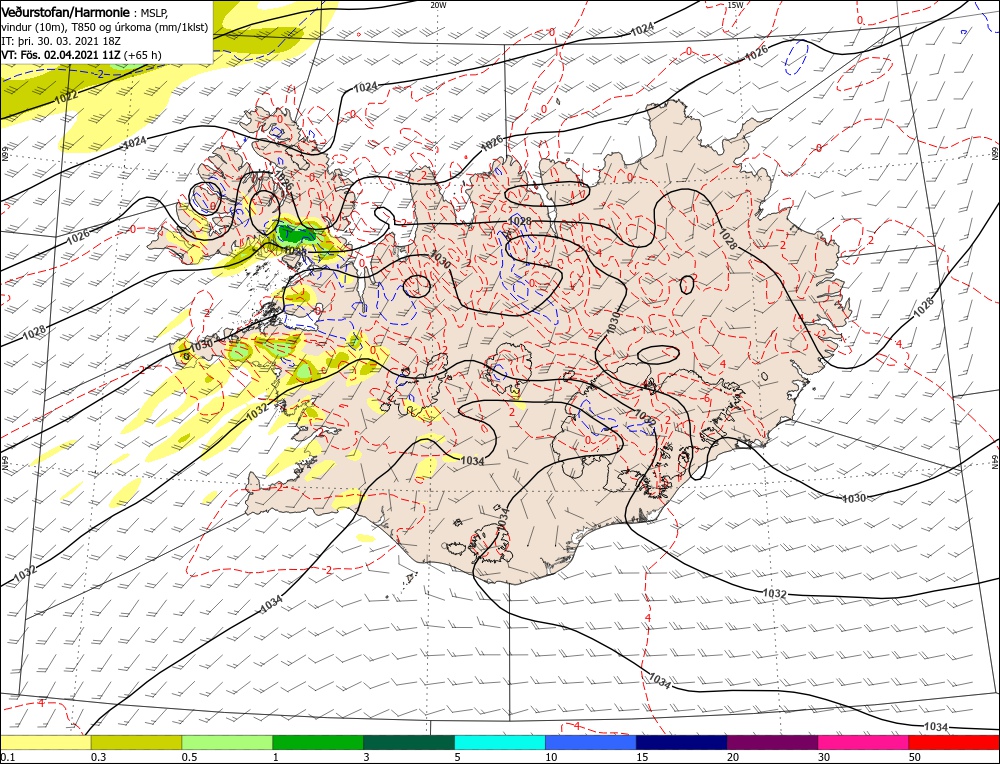Image resolution: width=1000 pixels, height=764 pixels.
Task: Click the valid time 'VT: Fös. 02.04.2021 11Z'
Action: [x=61, y=55]
